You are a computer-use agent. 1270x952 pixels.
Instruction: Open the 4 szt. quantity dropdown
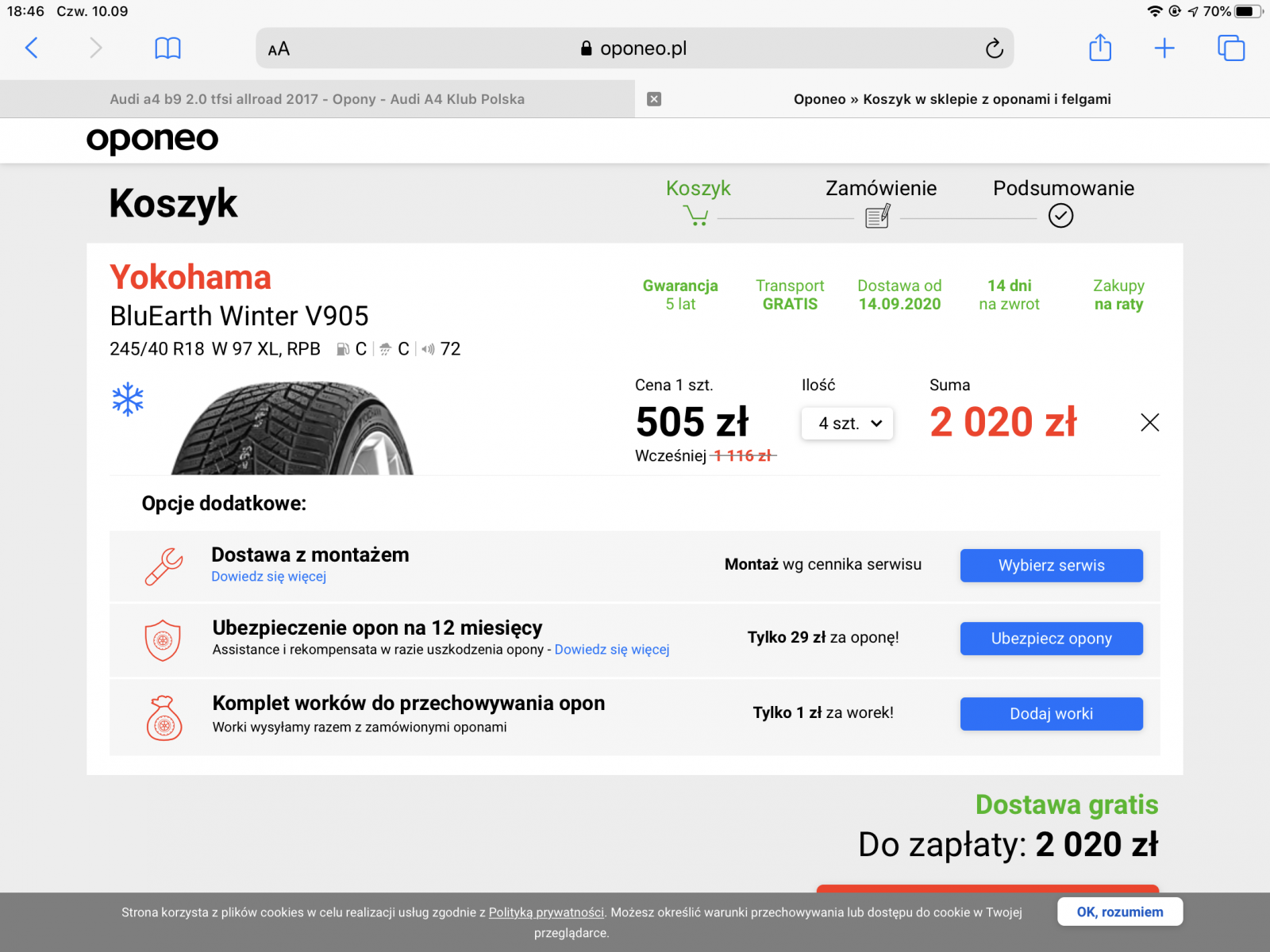coord(847,424)
